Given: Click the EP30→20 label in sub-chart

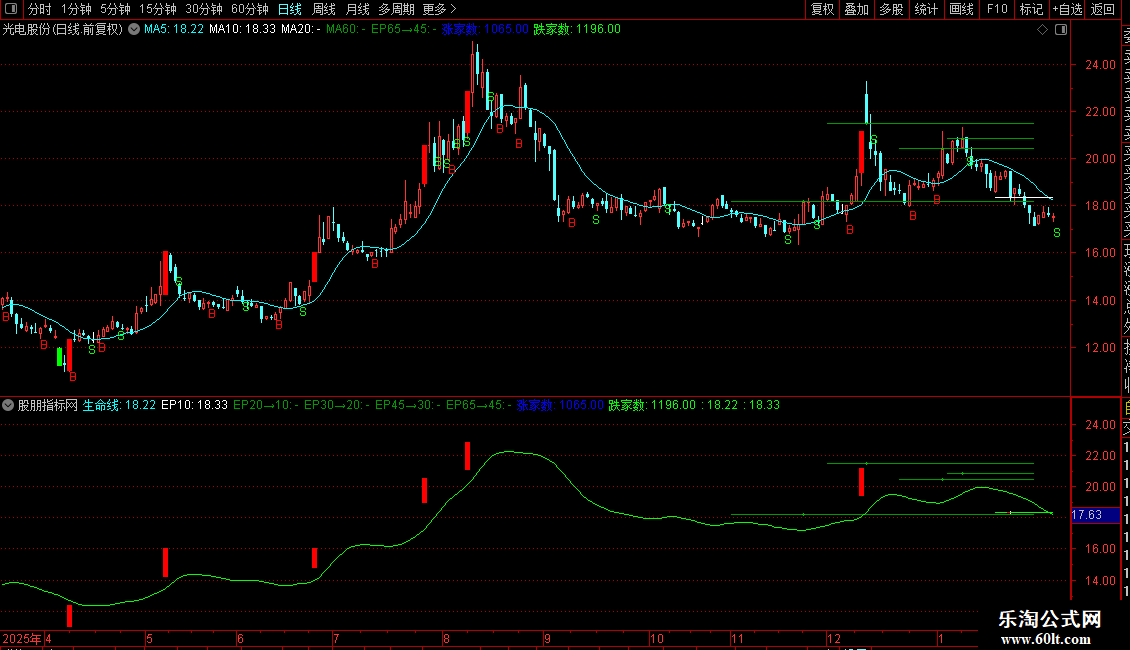Looking at the screenshot, I should click(337, 405).
